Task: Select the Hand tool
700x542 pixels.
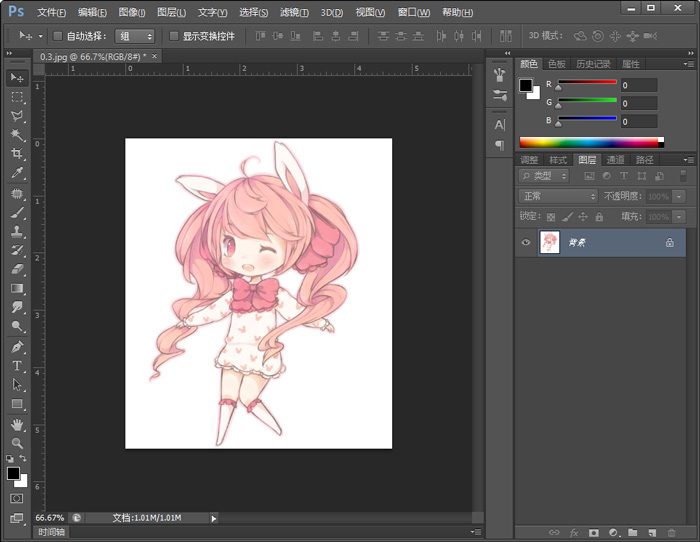Action: click(17, 424)
